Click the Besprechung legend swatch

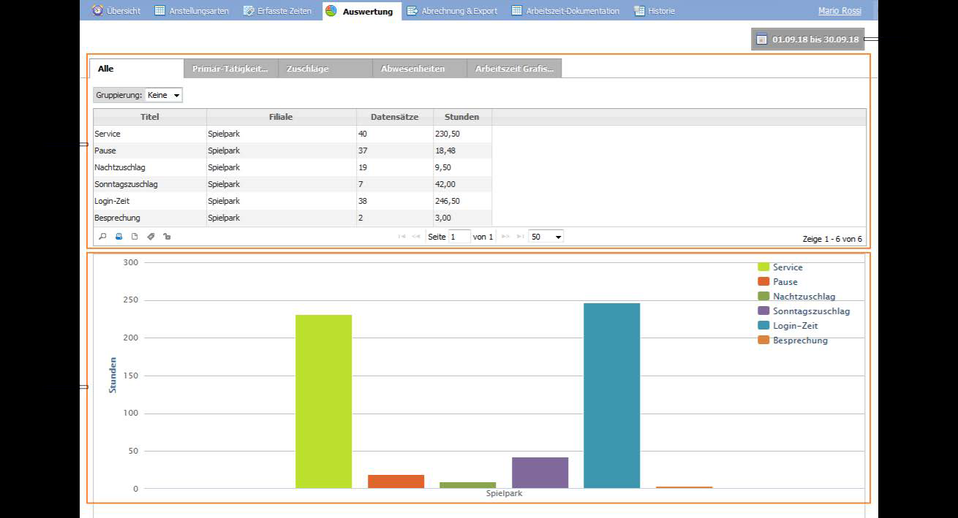764,340
